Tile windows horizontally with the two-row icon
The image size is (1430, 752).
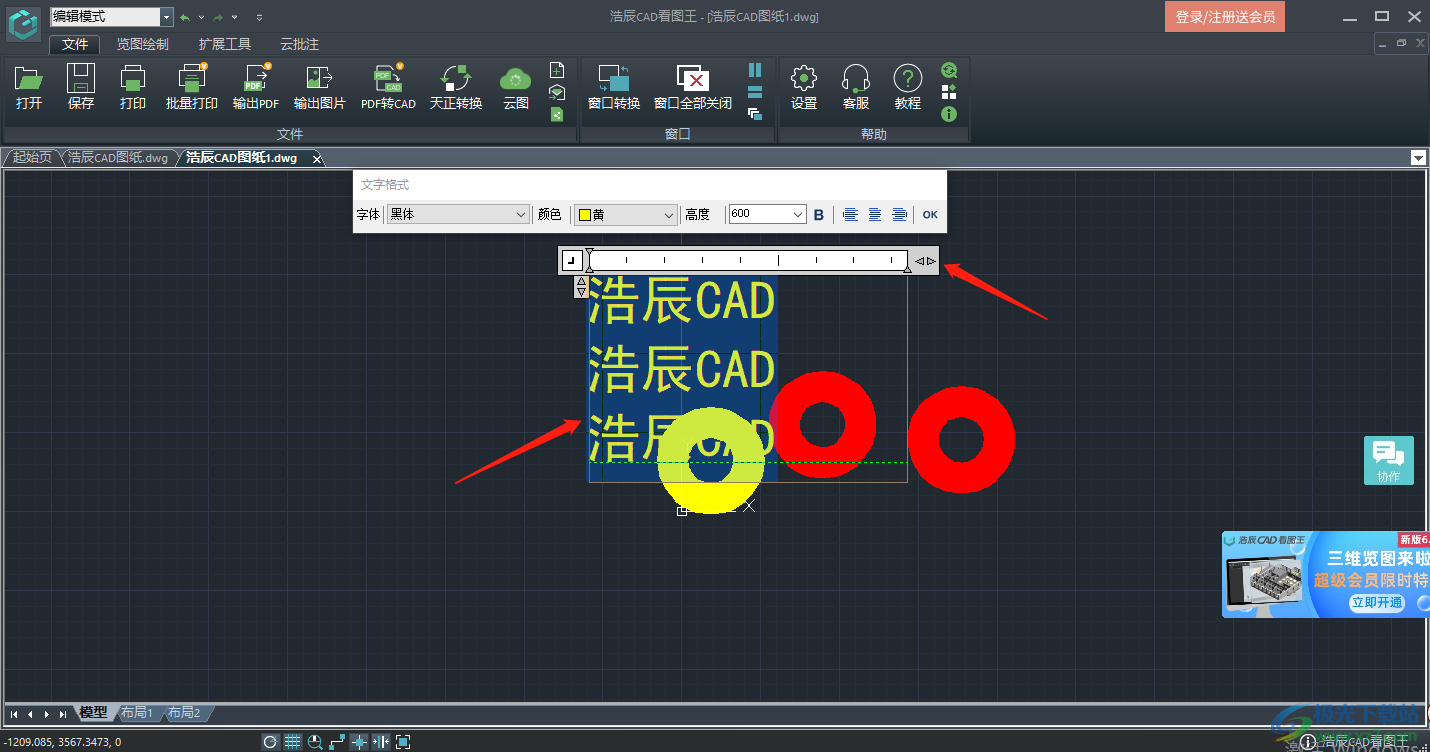click(x=755, y=92)
